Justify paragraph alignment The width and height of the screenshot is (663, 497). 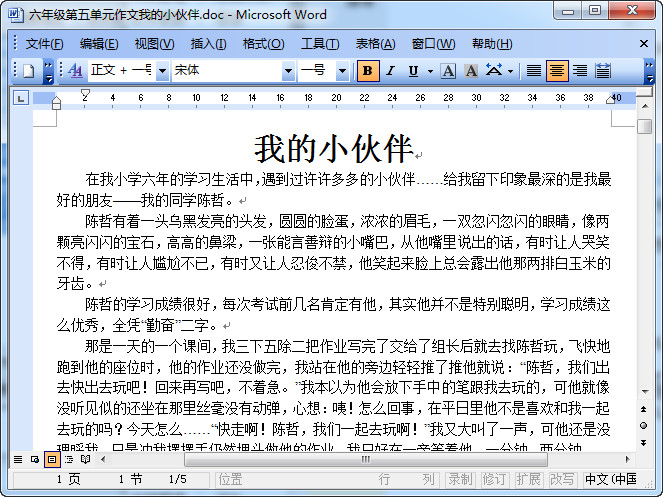click(x=534, y=71)
